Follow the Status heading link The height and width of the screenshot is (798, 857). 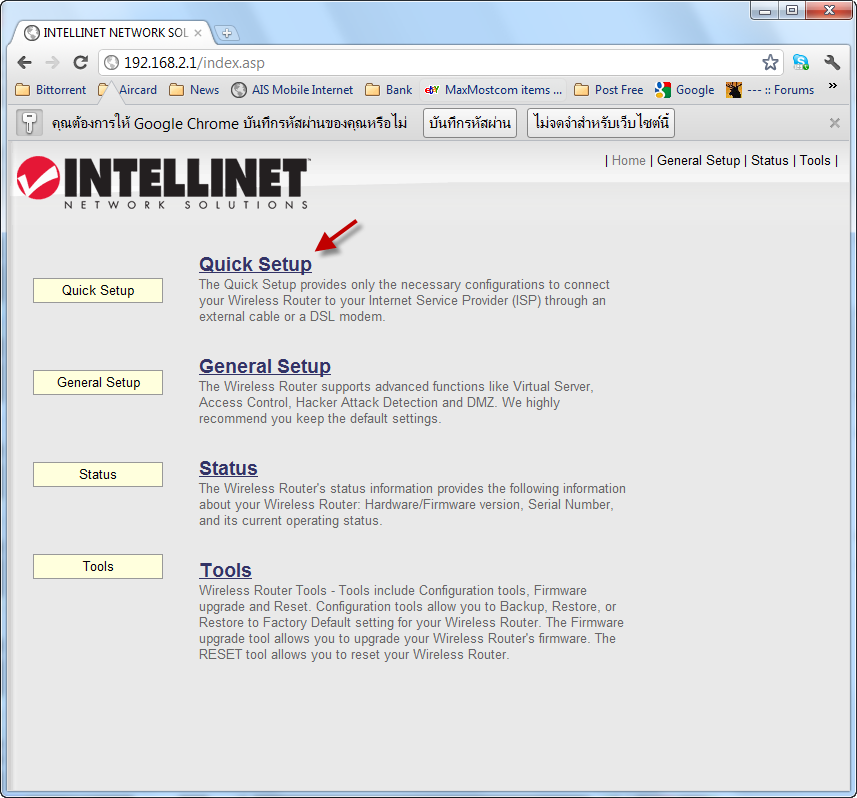(228, 468)
